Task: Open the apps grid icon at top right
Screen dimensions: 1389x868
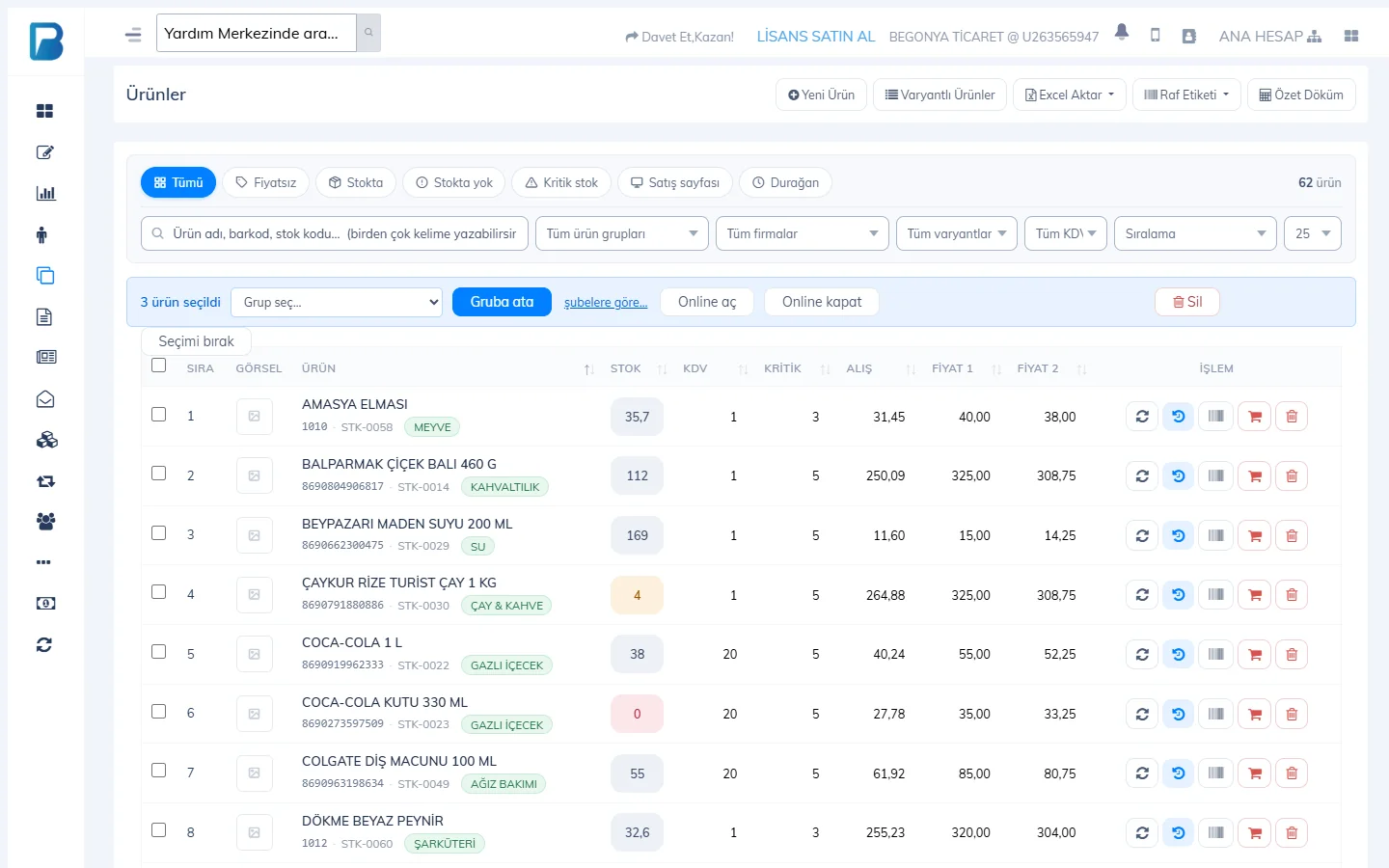Action: 1350,36
